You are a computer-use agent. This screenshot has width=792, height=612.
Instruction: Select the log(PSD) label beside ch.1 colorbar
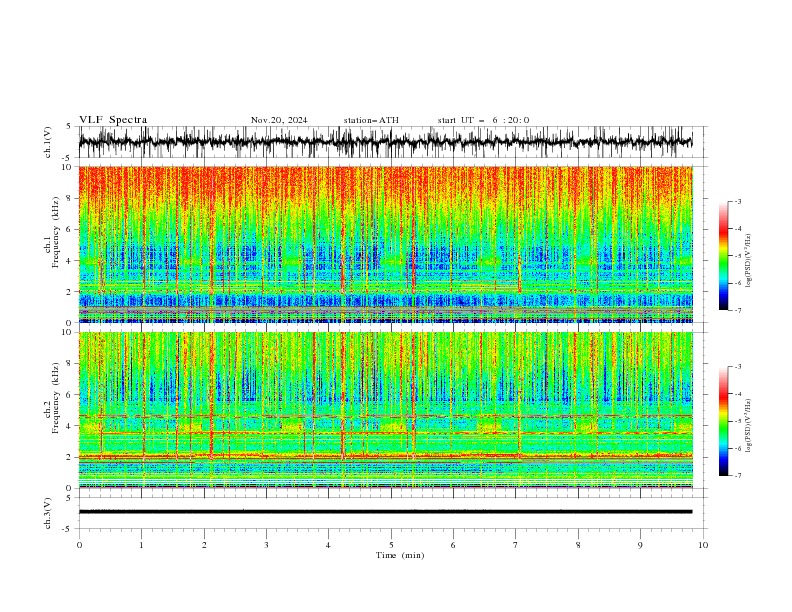pos(749,261)
